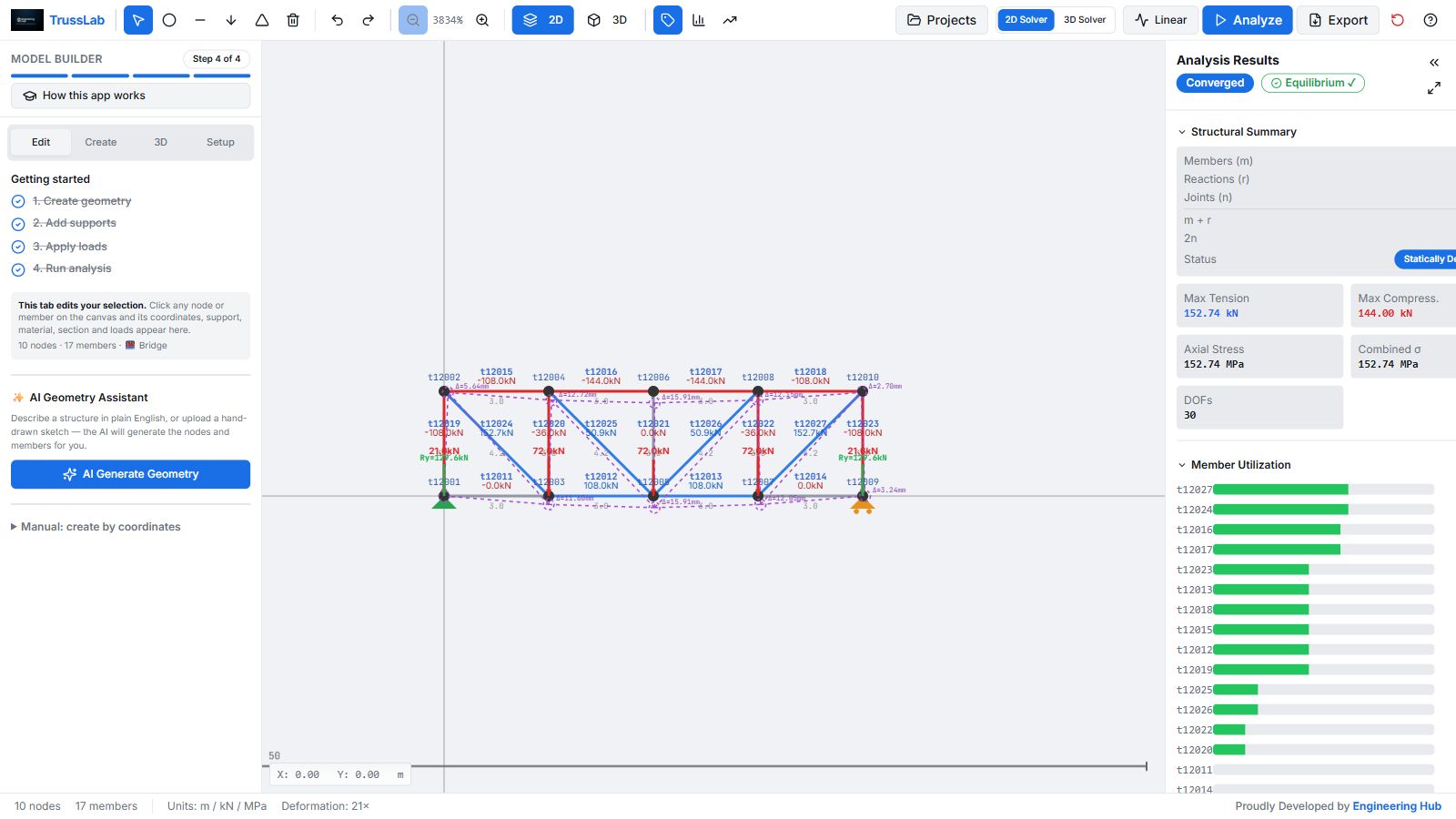
Task: Open the Projects button
Action: (x=942, y=20)
